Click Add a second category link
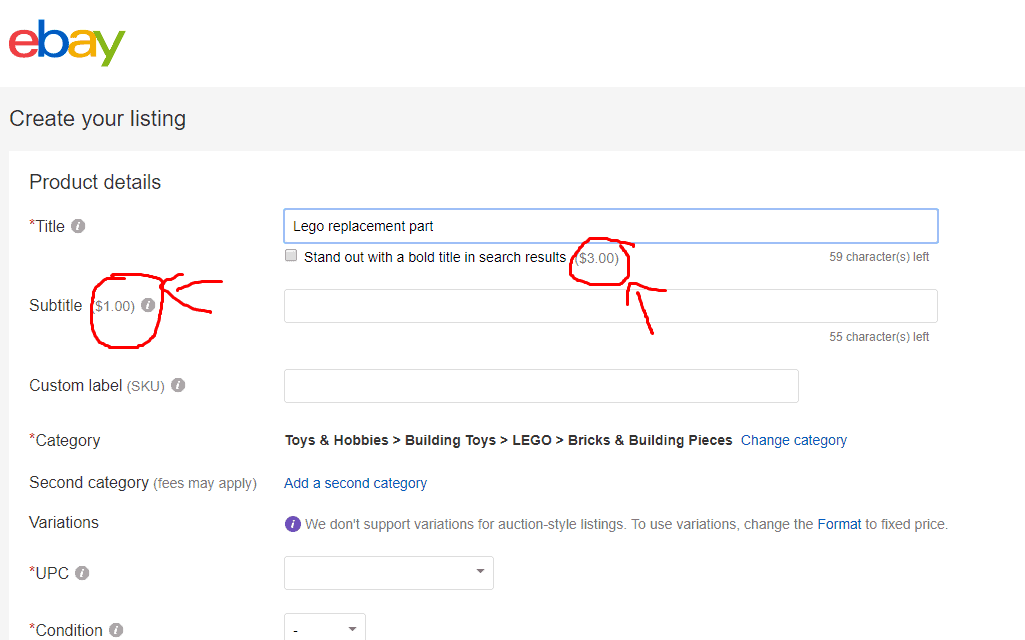 pos(355,483)
